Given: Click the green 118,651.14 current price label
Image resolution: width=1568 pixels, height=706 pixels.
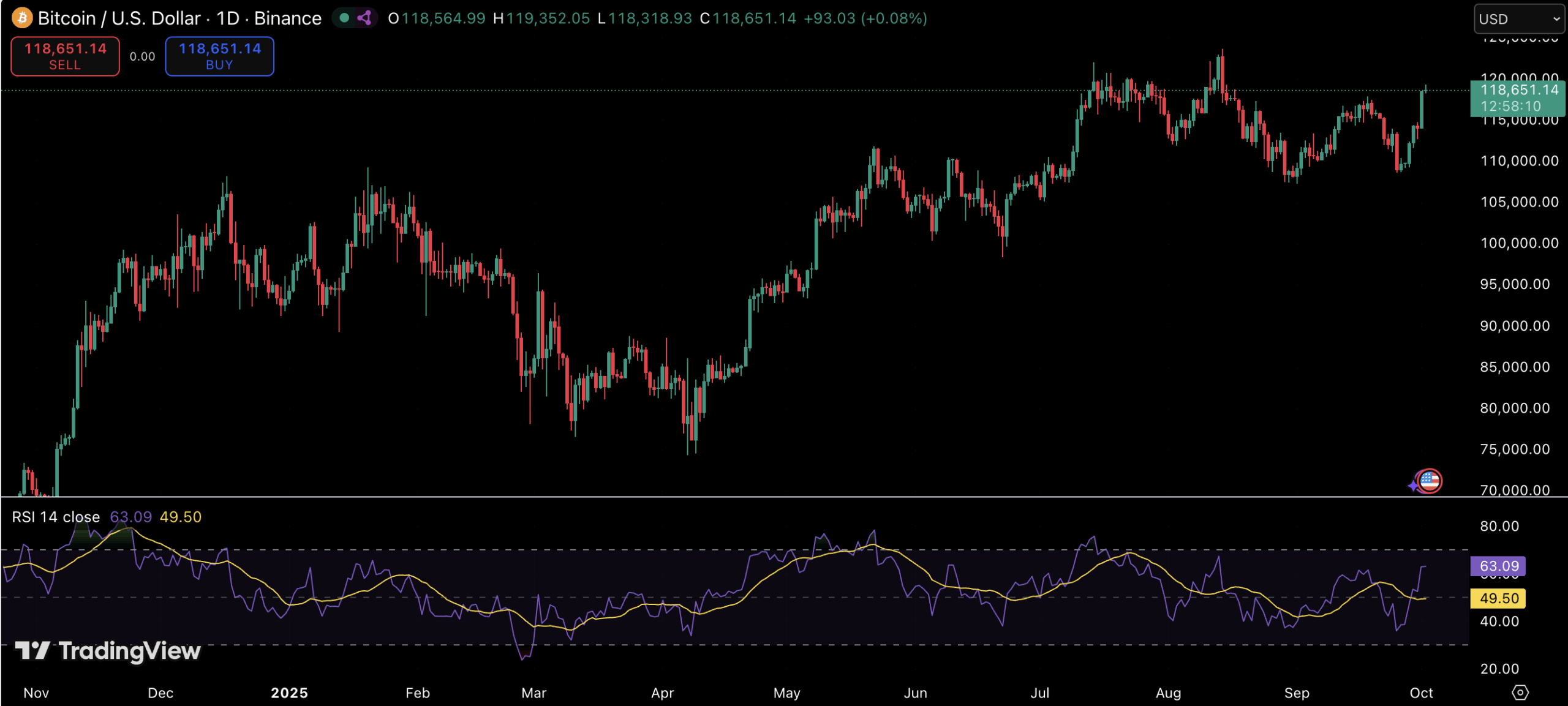Looking at the screenshot, I should point(1518,98).
